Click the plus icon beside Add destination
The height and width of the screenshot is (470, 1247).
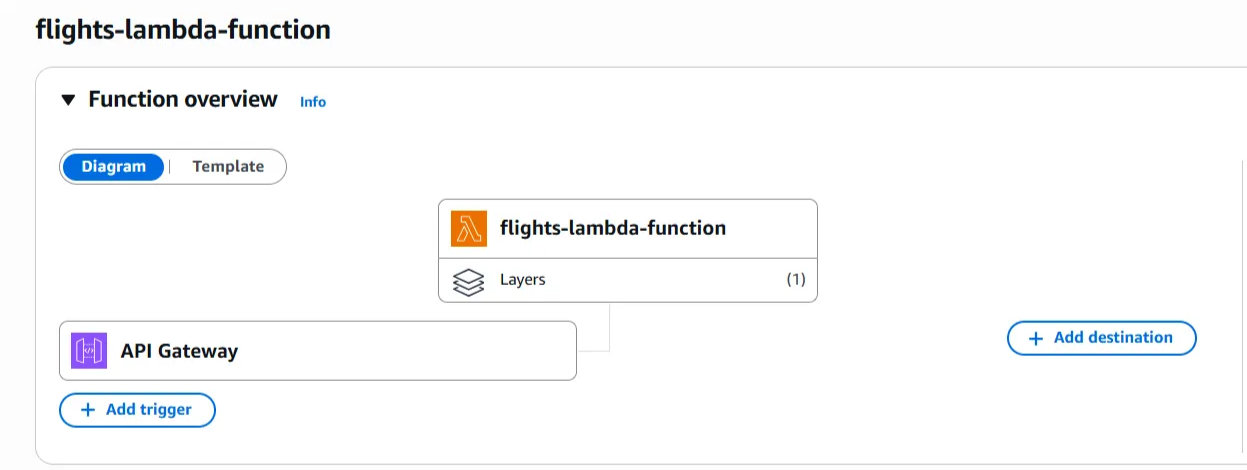(x=1036, y=338)
